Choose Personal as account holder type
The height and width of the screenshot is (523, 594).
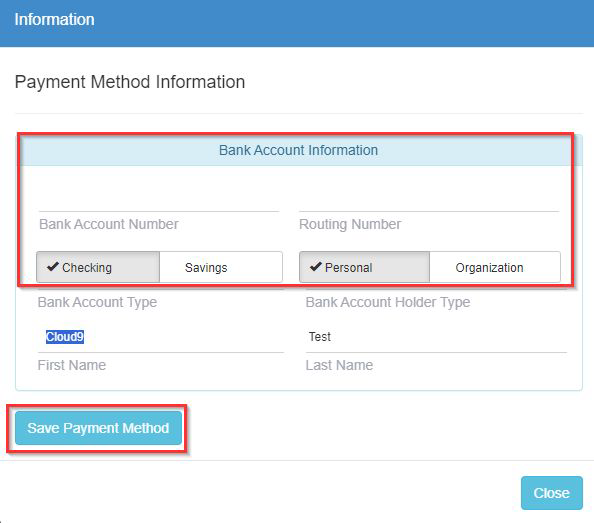(x=364, y=267)
